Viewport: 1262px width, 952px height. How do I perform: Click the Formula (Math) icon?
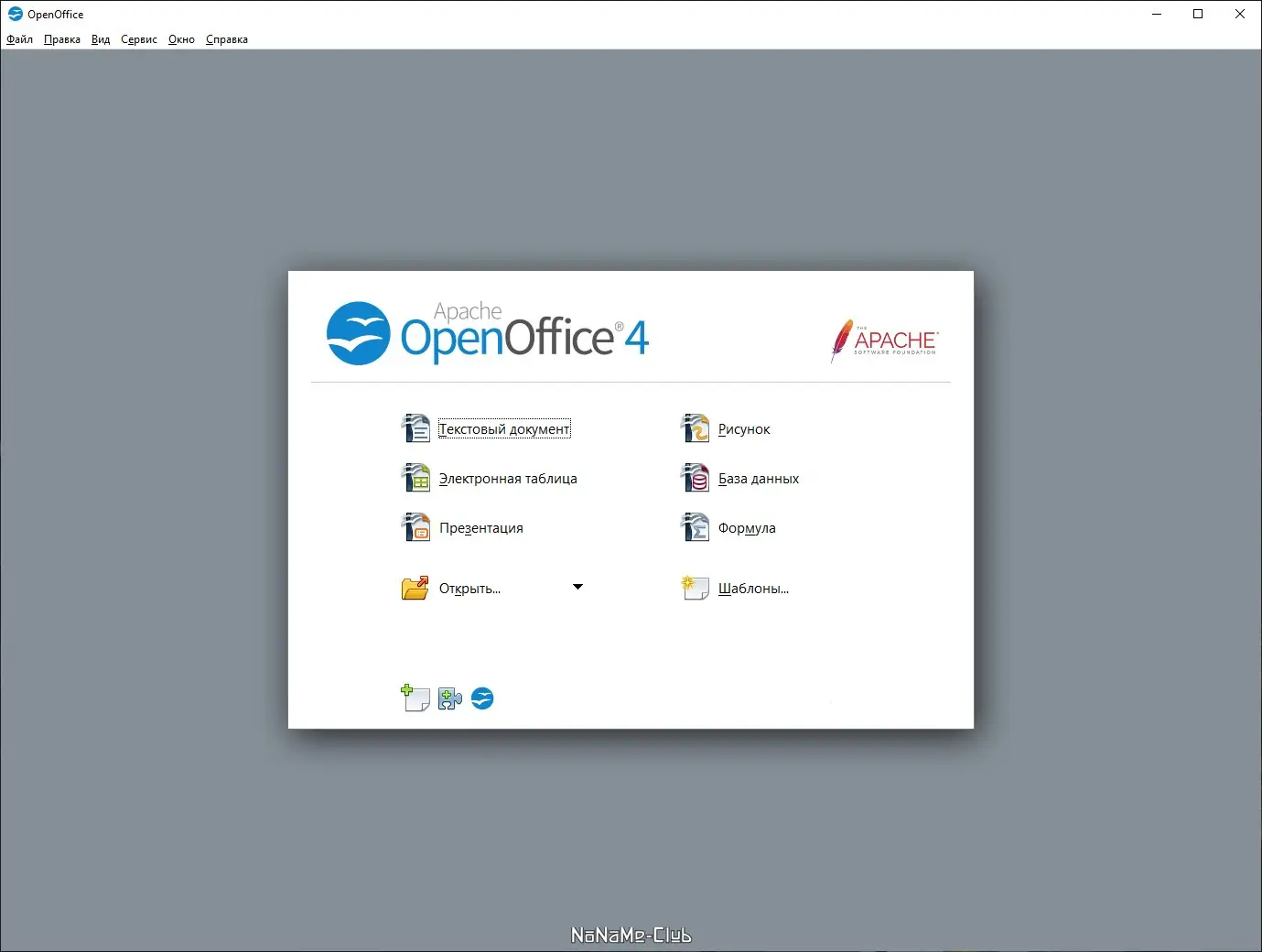(696, 527)
